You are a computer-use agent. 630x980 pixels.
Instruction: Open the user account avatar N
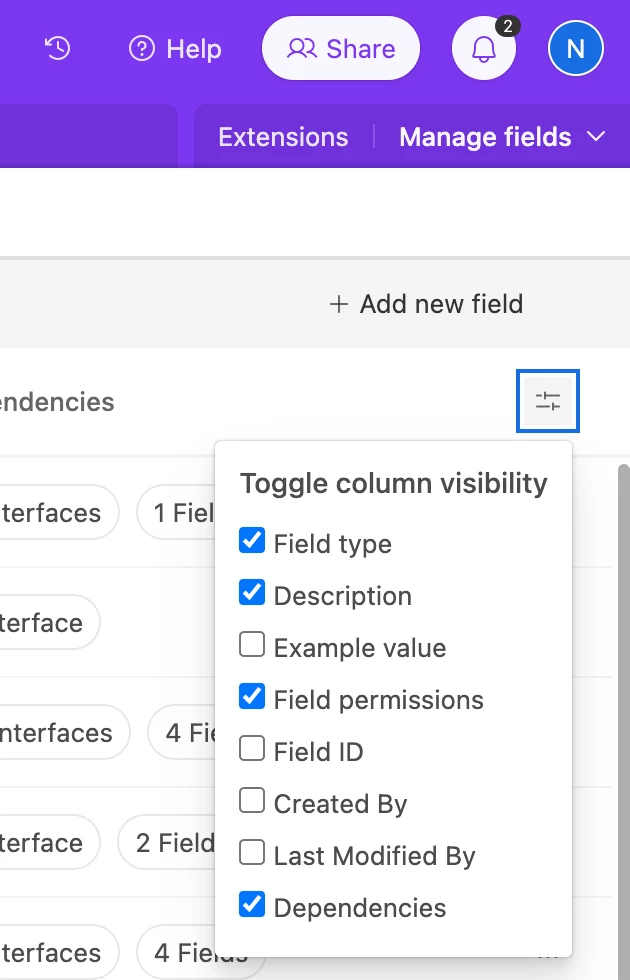[575, 48]
